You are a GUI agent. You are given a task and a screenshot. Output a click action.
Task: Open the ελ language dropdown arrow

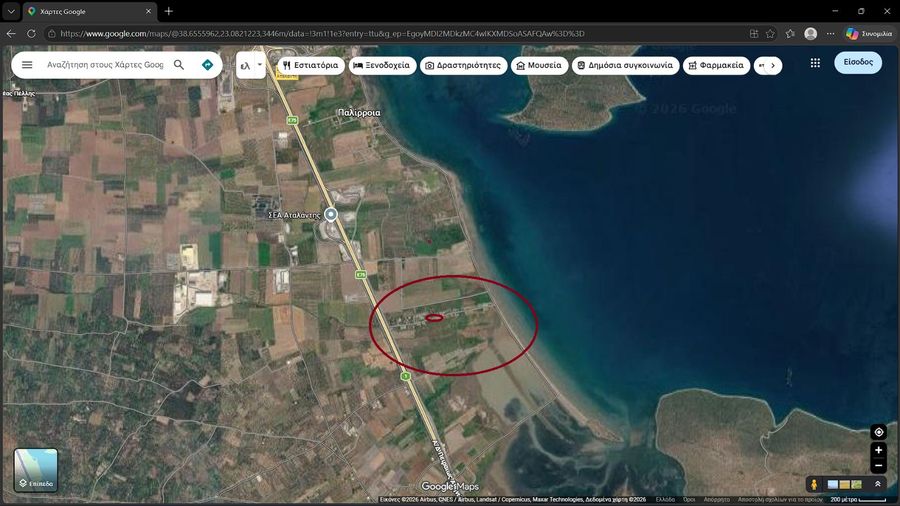coord(259,65)
